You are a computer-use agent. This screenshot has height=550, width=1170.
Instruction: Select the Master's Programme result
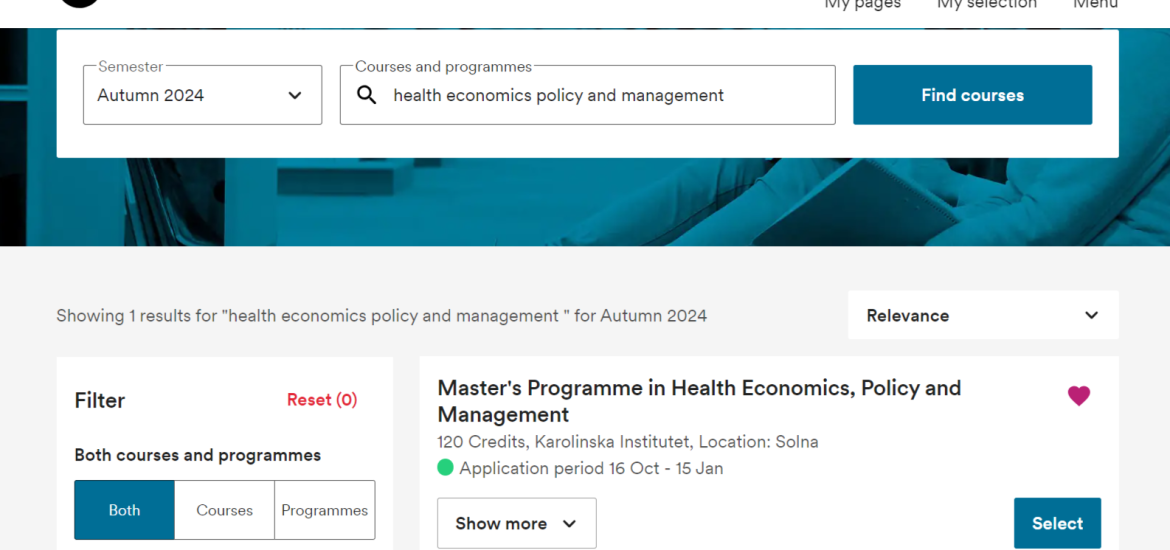click(x=1057, y=523)
